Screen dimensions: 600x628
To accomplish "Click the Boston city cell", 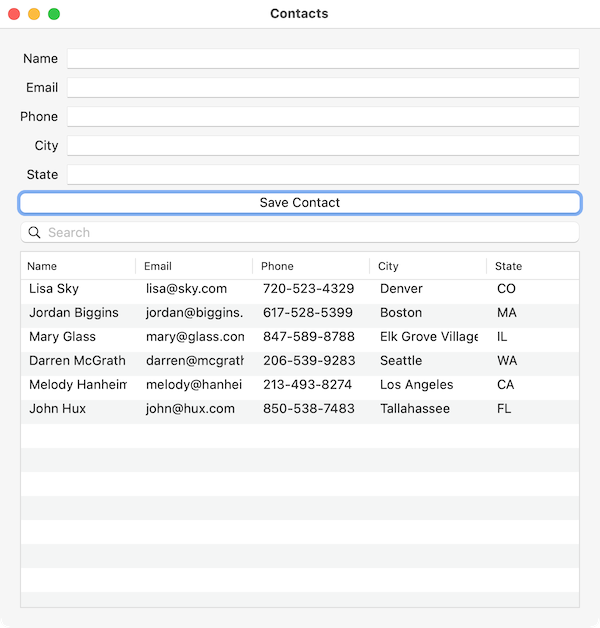I will pyautogui.click(x=401, y=313).
